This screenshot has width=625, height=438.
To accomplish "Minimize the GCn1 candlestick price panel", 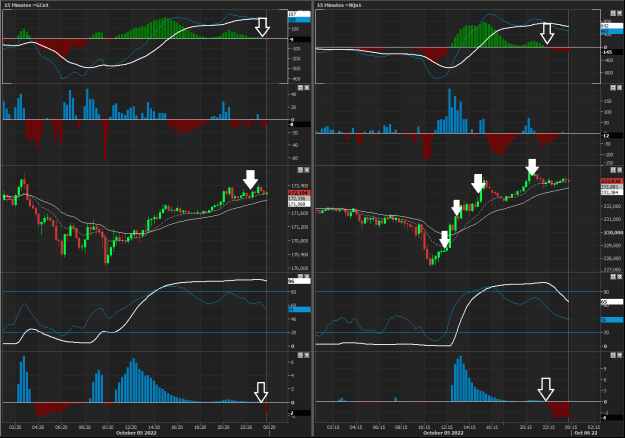I will click(x=301, y=170).
